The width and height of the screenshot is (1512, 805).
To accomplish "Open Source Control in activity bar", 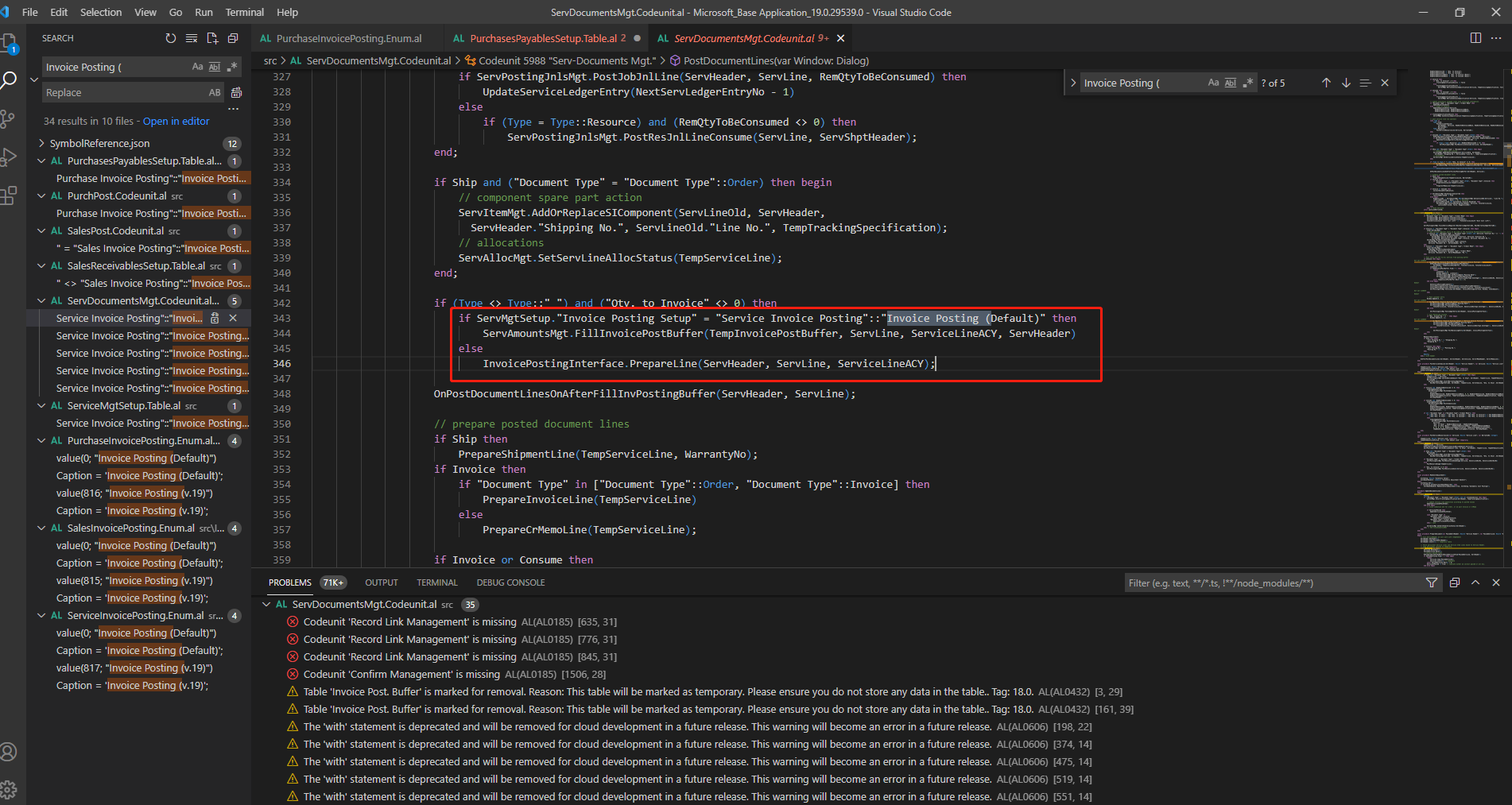I will pos(9,119).
